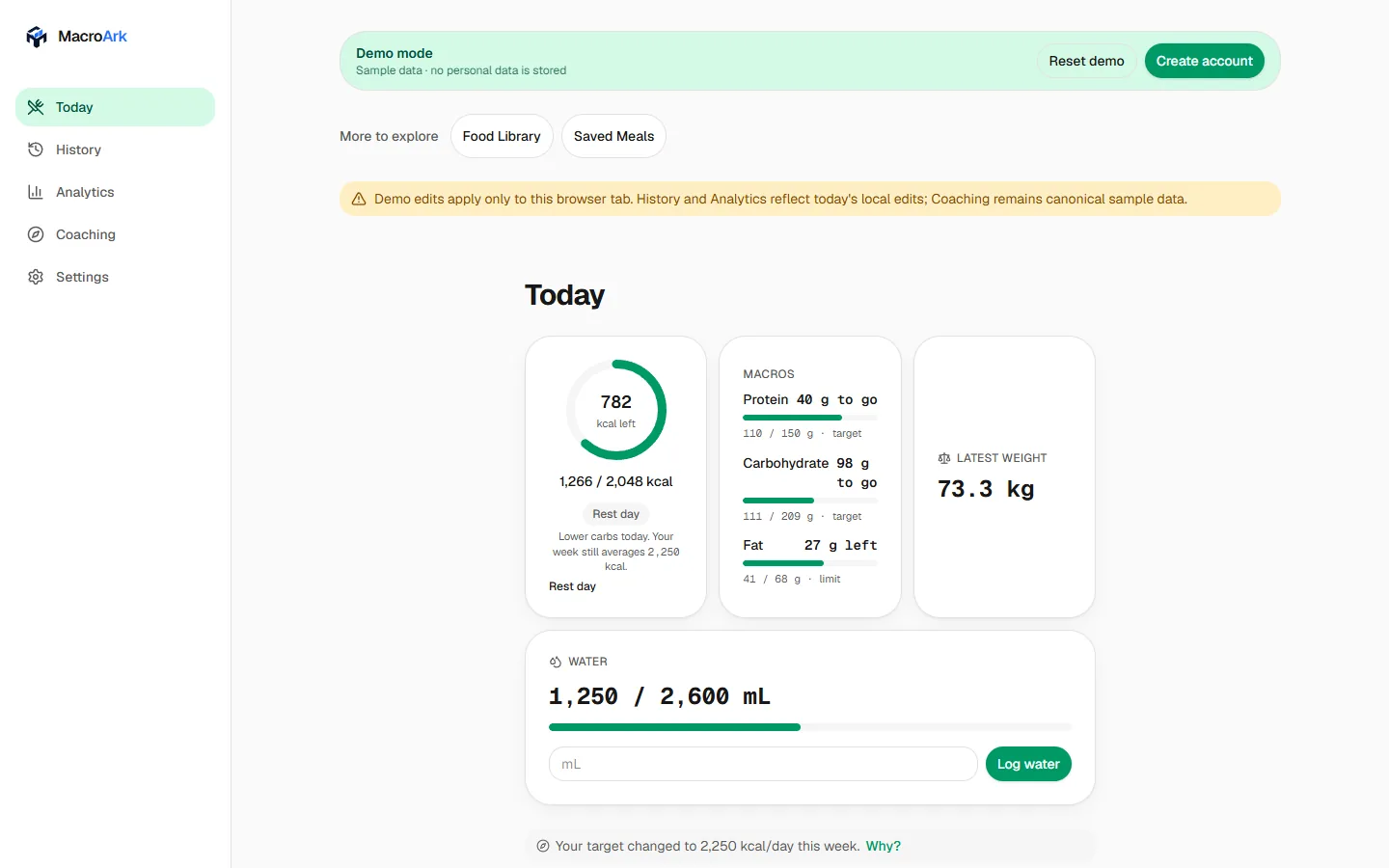
Task: Click the 73.3 kg weight value
Action: coord(986,489)
